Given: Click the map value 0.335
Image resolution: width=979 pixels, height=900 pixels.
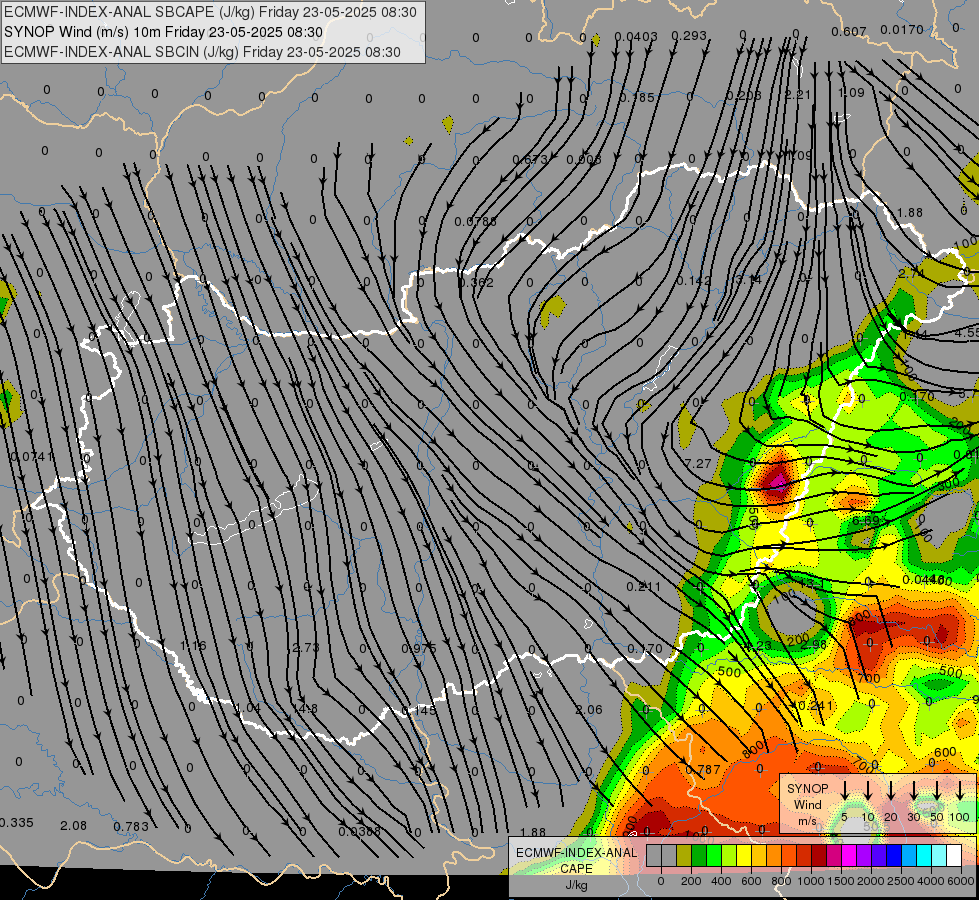Looking at the screenshot, I should tap(16, 823).
